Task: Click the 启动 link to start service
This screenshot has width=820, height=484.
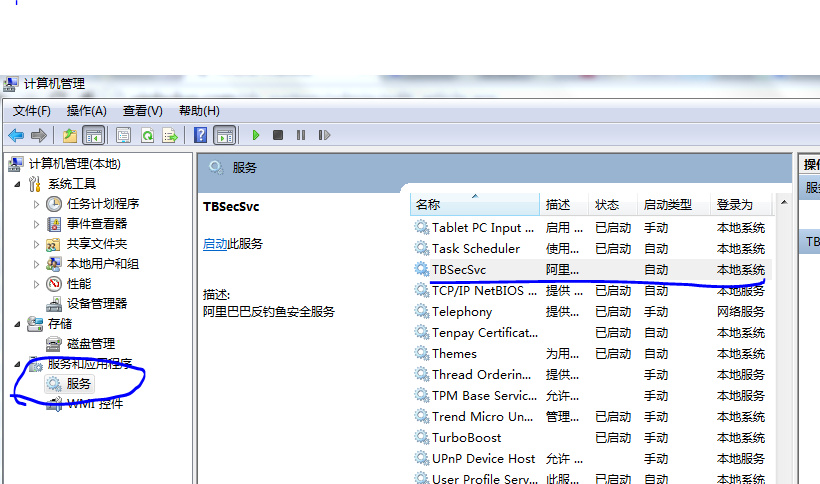Action: pos(214,244)
